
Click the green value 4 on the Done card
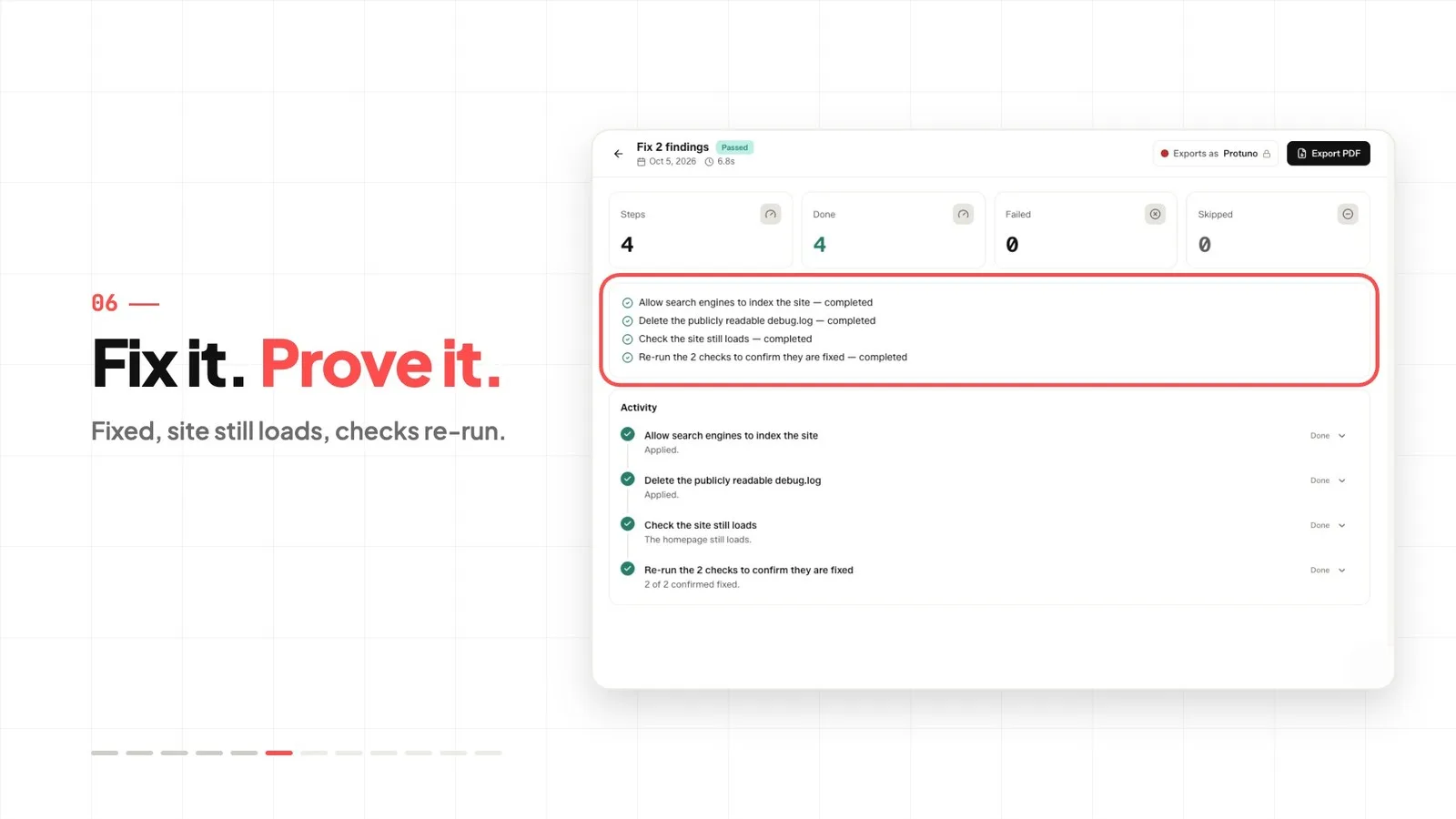(820, 245)
